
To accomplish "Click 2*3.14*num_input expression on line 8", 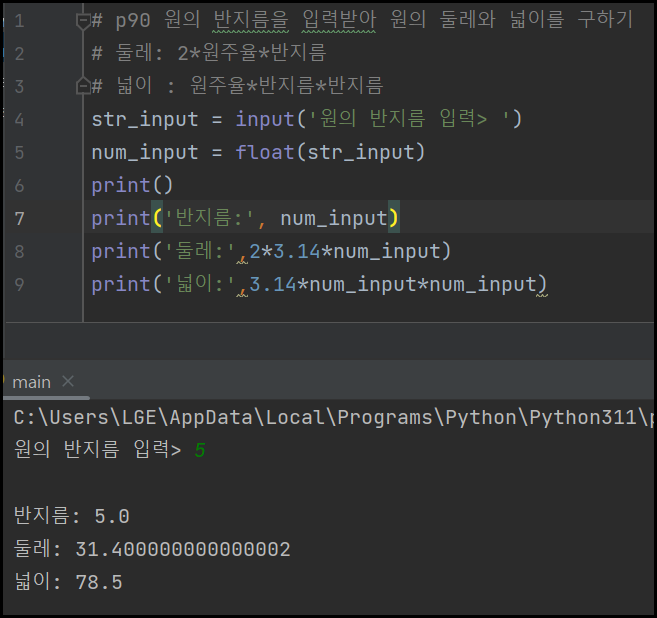I will point(345,251).
